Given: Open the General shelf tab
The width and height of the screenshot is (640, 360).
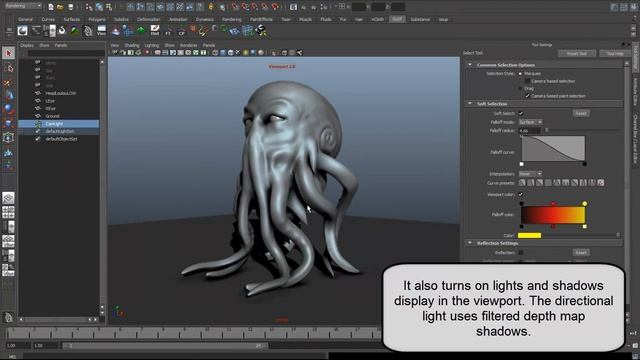Looking at the screenshot, I should click(25, 19).
